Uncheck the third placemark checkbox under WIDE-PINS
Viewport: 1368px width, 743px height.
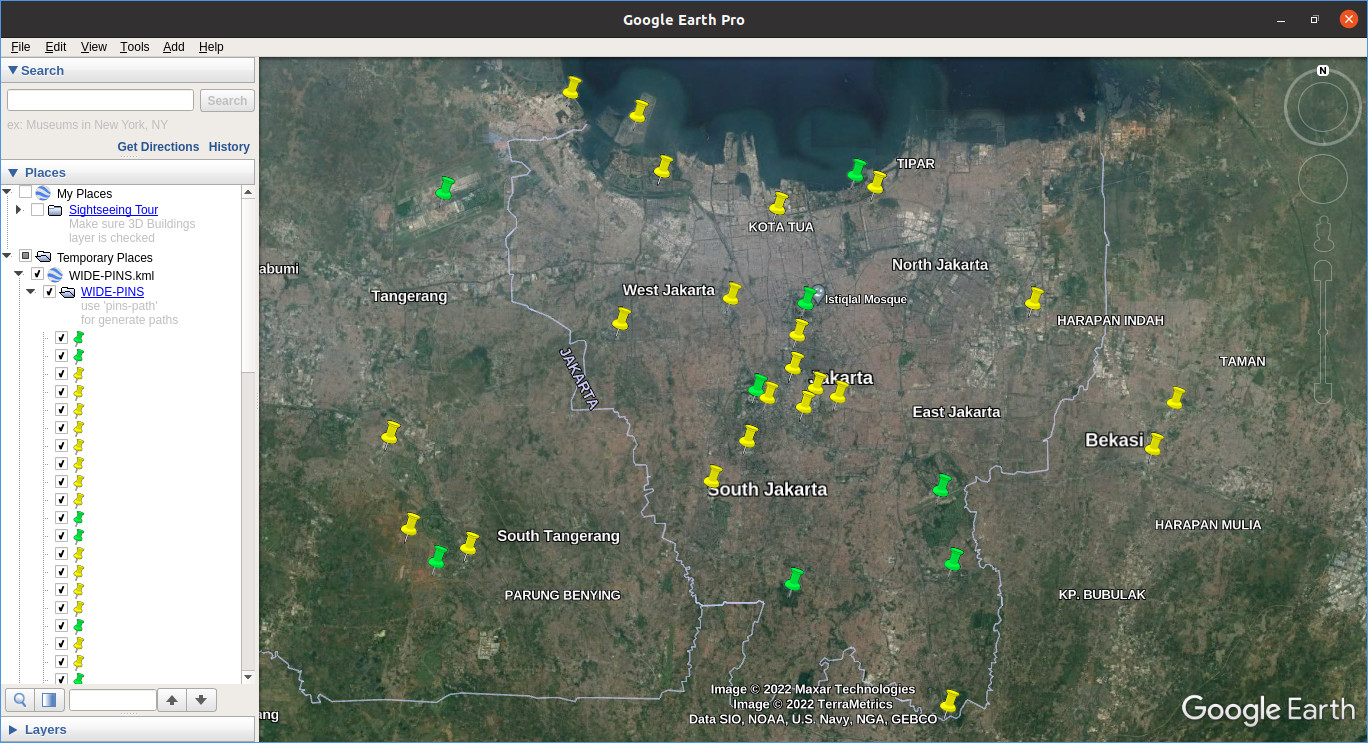(x=62, y=374)
